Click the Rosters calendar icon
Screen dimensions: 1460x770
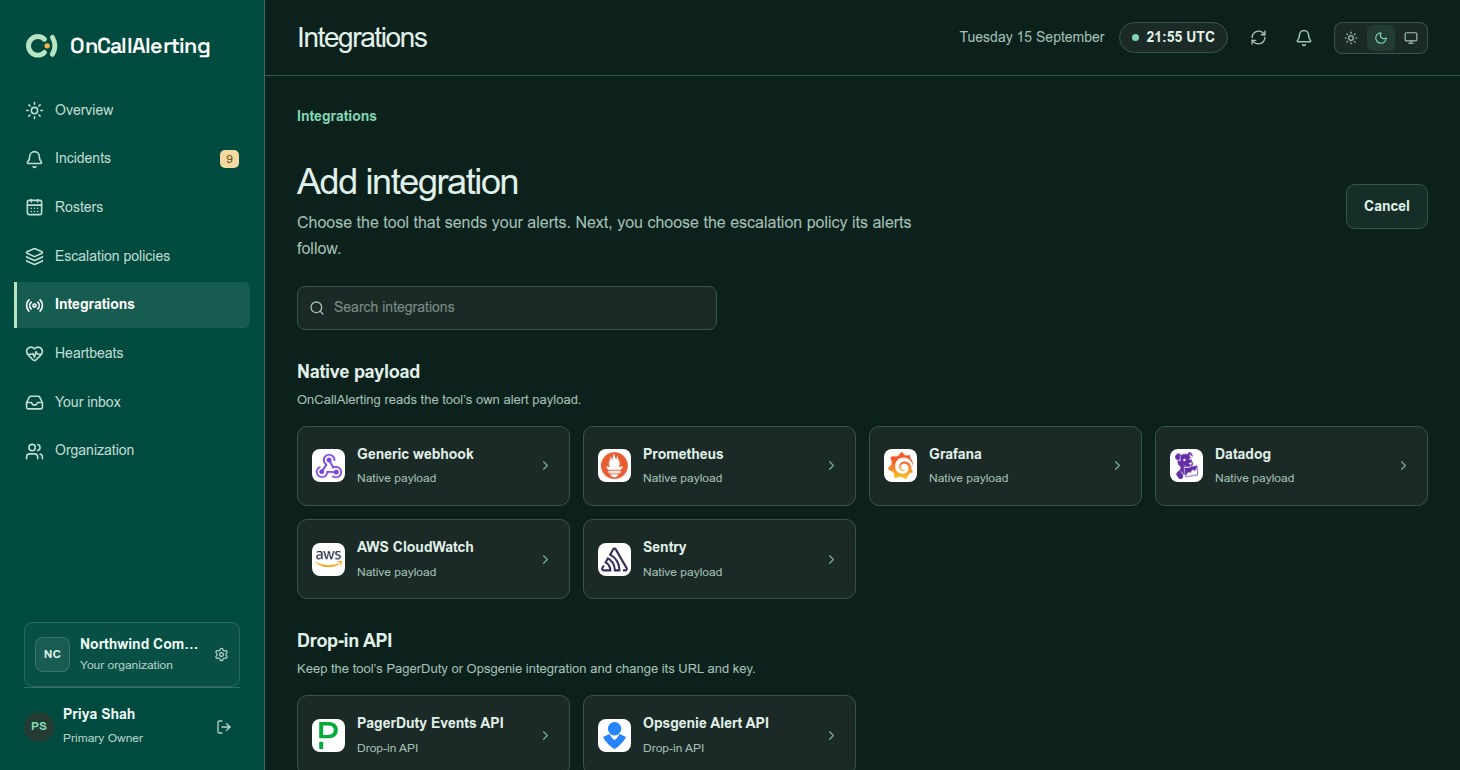pos(35,207)
